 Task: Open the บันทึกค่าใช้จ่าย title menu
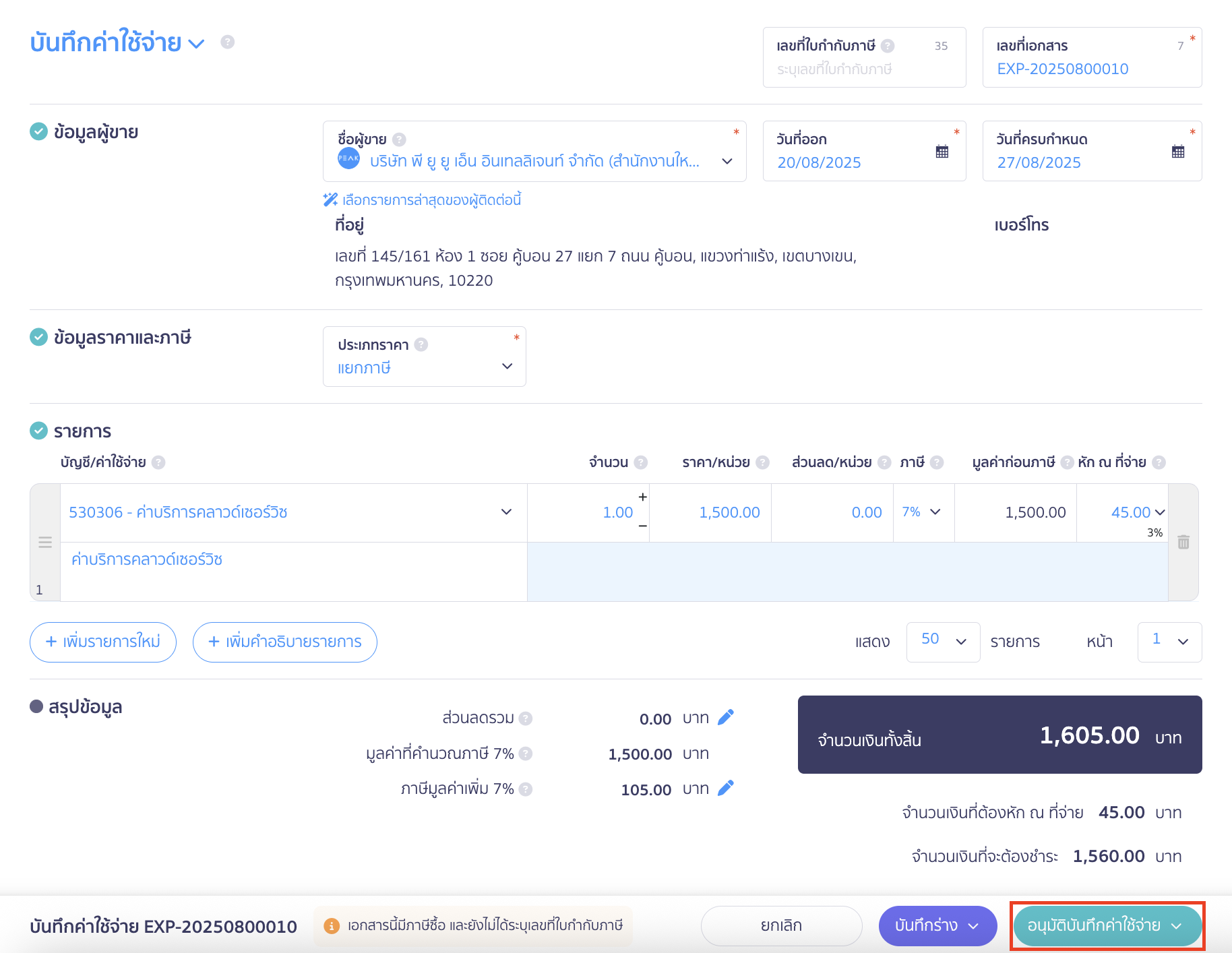click(196, 44)
